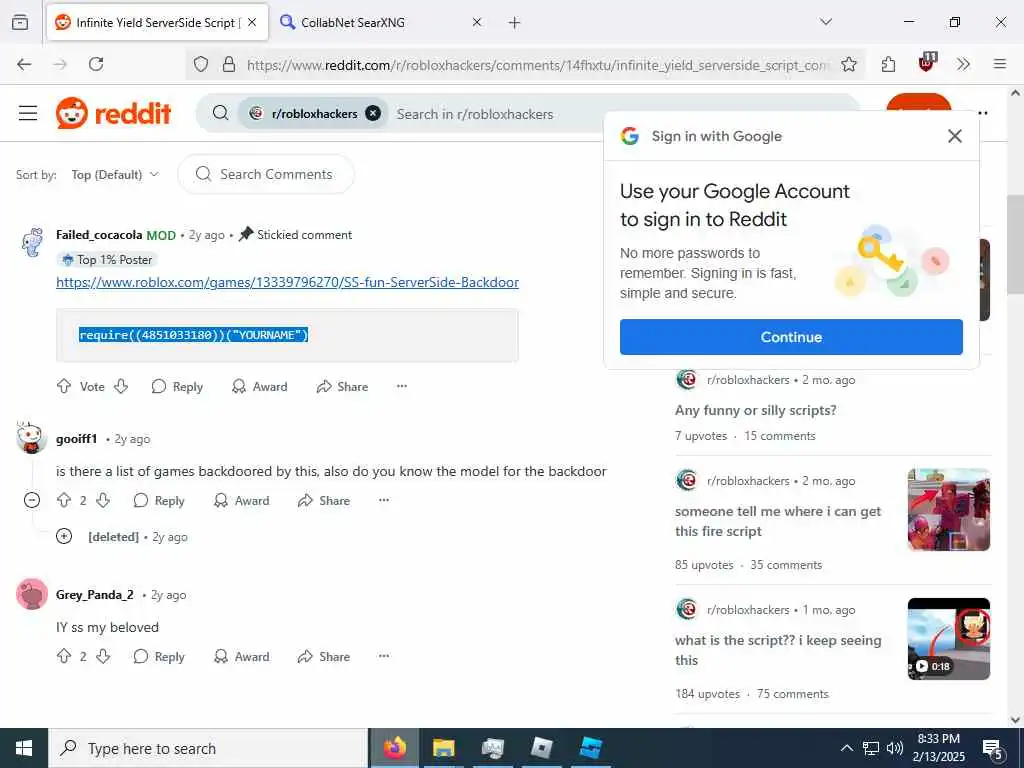
Task: Open Firefox application menu
Action: pyautogui.click(x=999, y=64)
